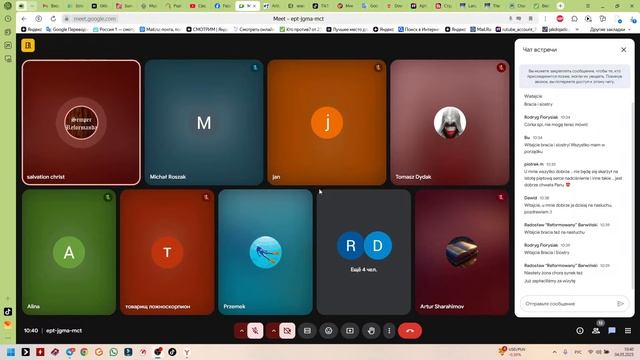Open activities icon at bottom right

point(628,331)
